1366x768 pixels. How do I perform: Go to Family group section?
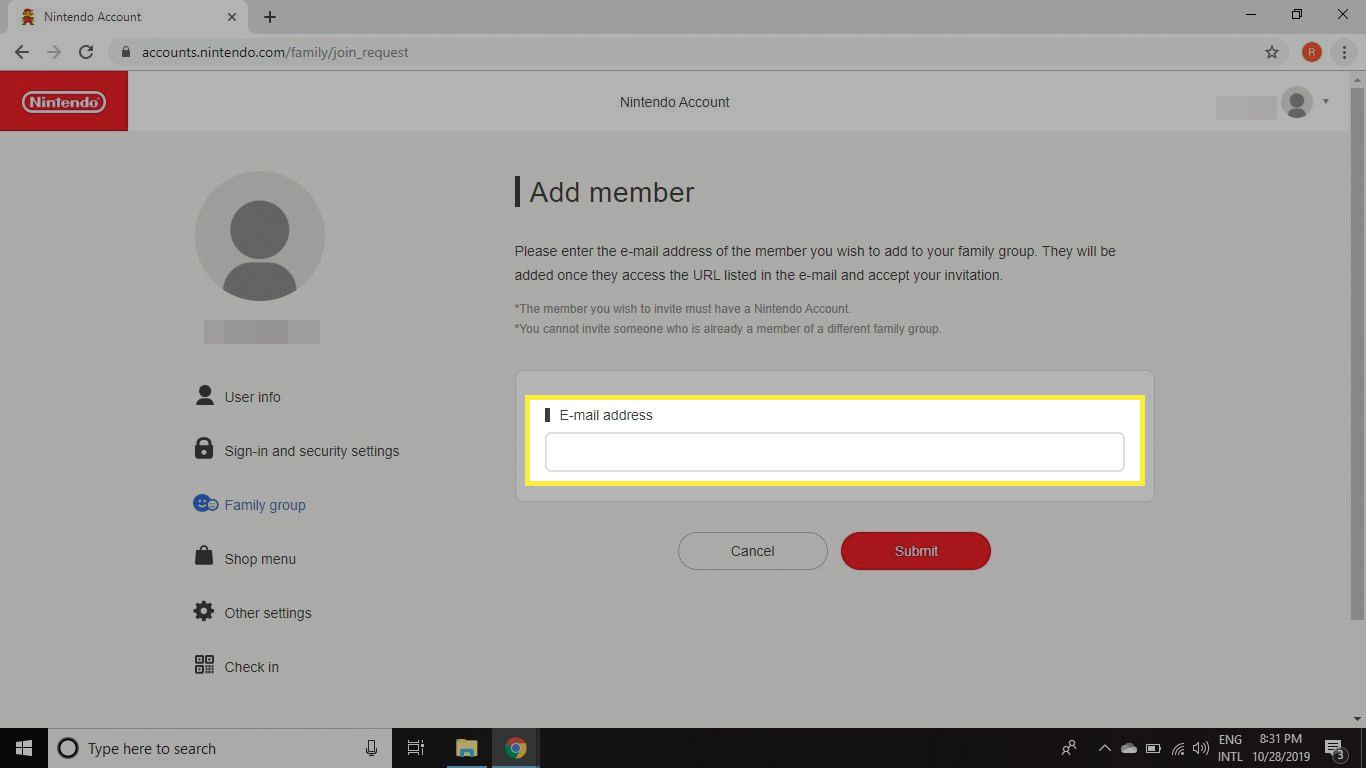coord(265,505)
